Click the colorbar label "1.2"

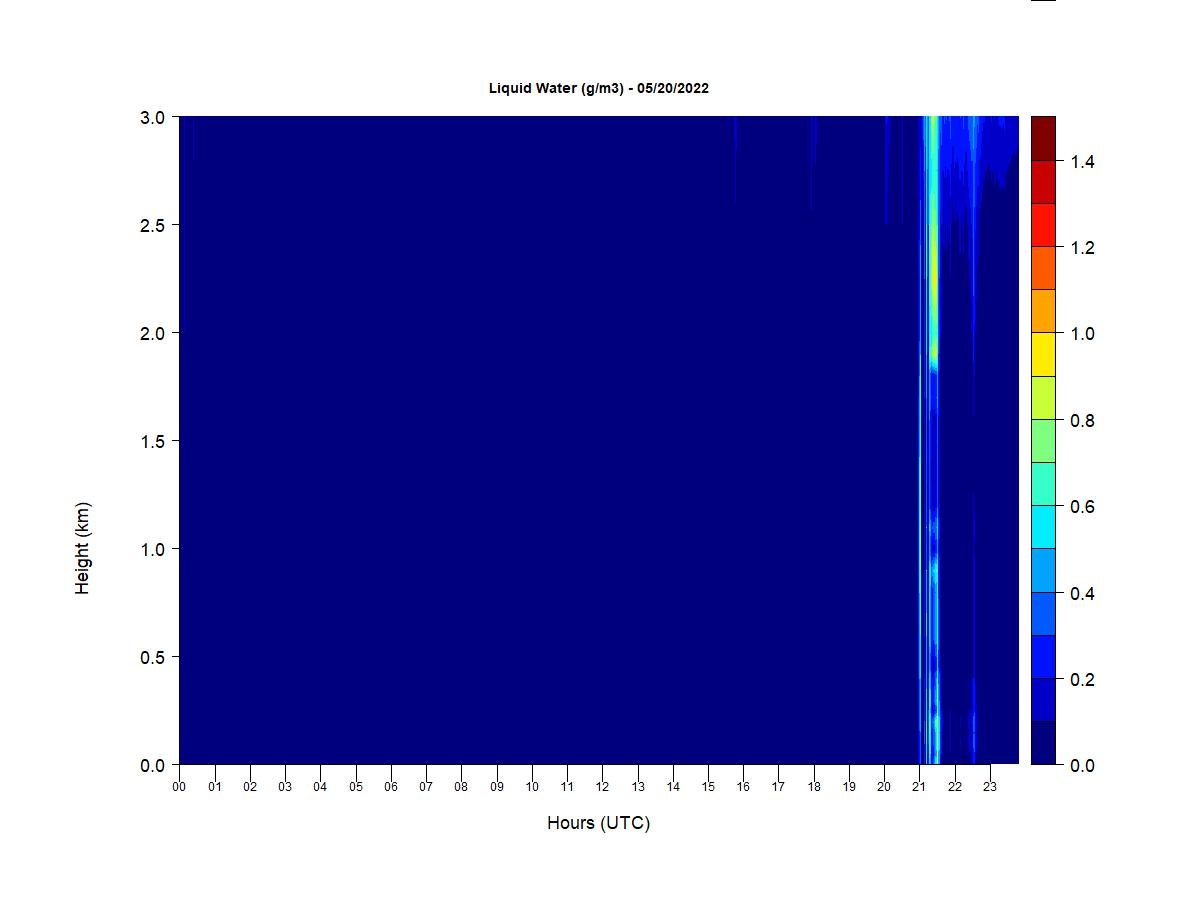coord(1082,248)
